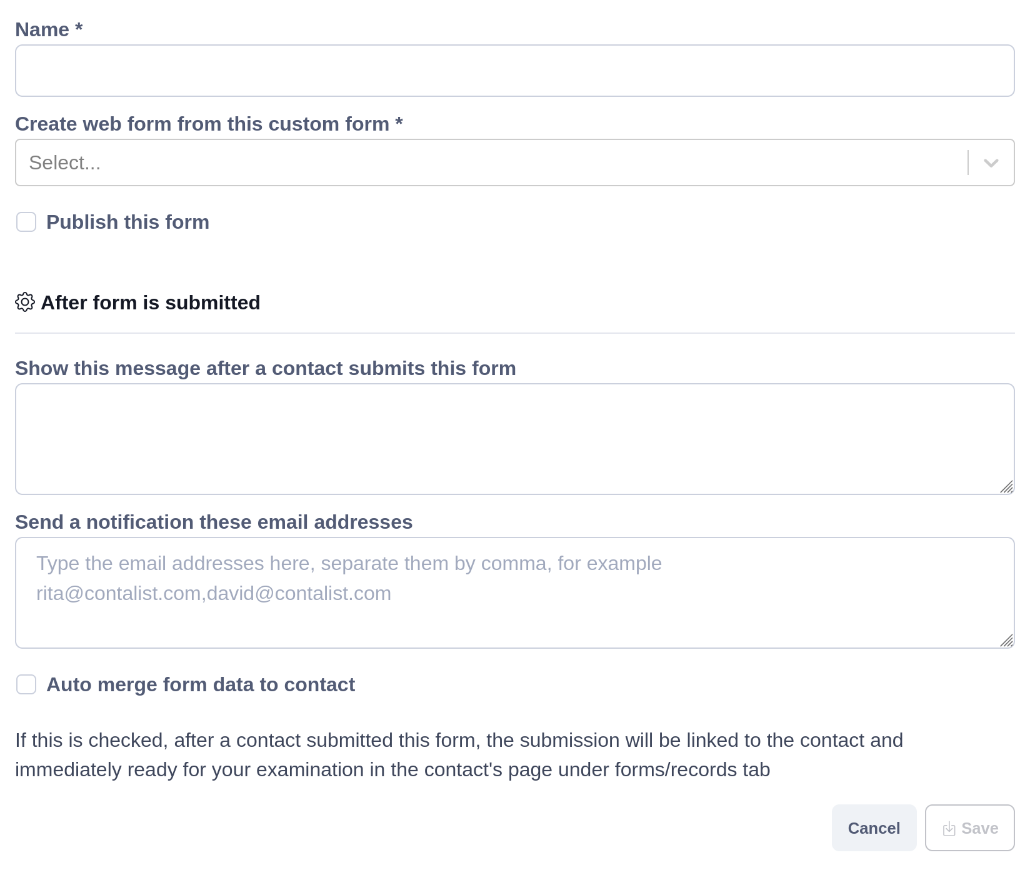
Task: Click the 'Send a notification these email addresses' label
Action: tap(213, 522)
